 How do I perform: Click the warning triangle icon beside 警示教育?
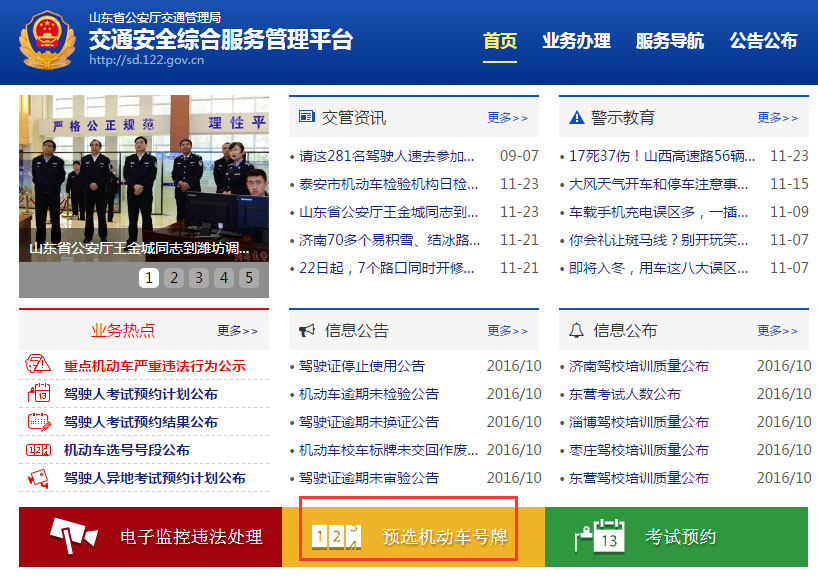click(578, 117)
